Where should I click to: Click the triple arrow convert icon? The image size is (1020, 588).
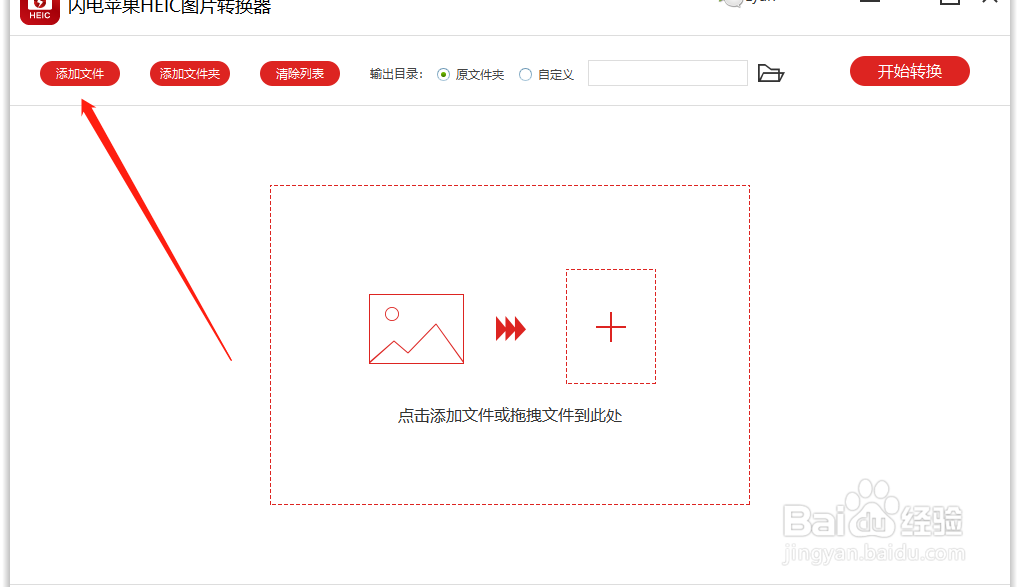511,328
